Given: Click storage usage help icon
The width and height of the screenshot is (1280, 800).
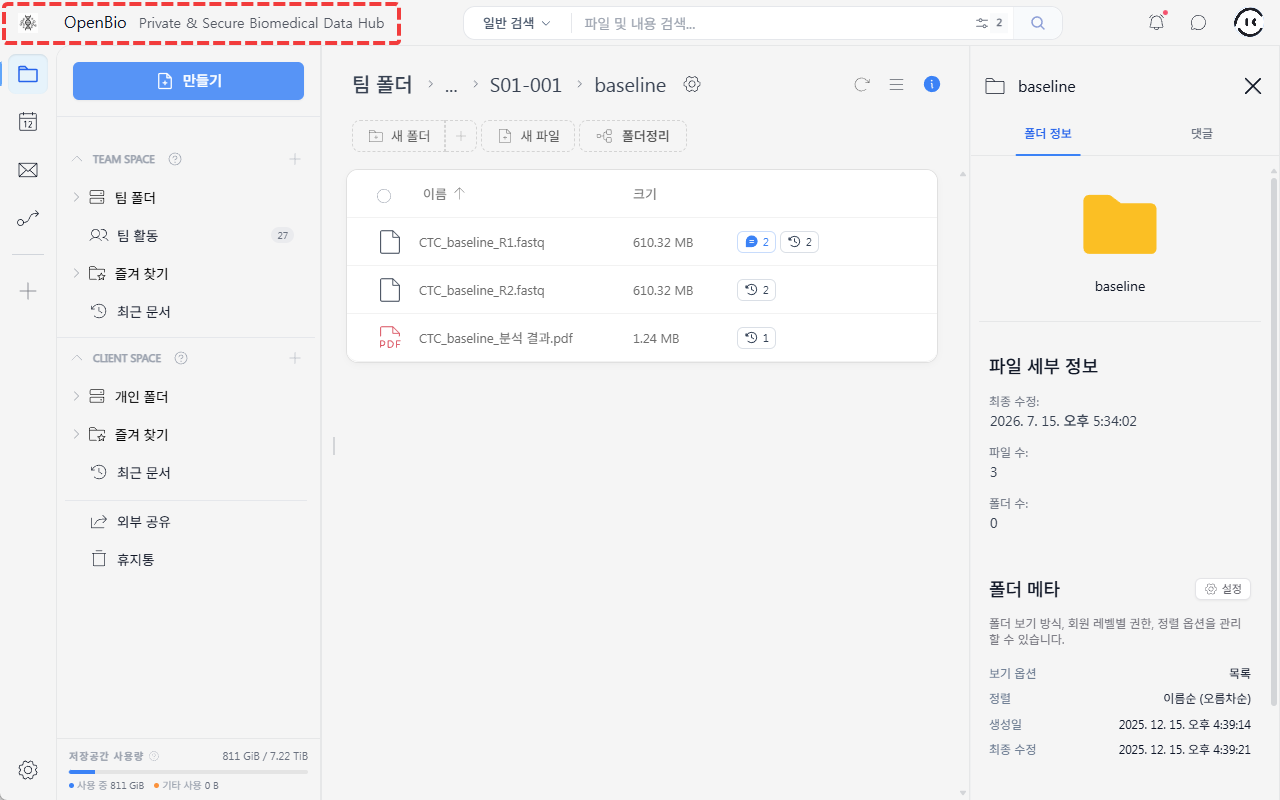Looking at the screenshot, I should point(154,756).
